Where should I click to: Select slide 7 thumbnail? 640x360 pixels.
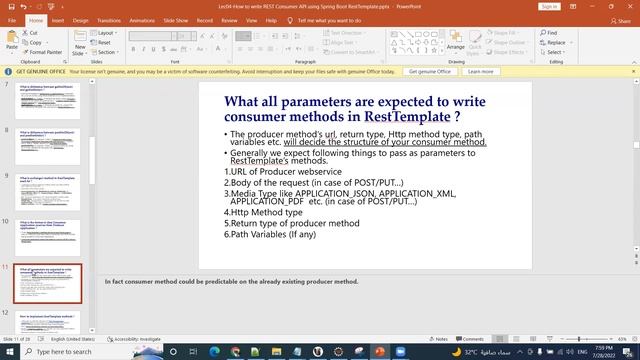pyautogui.click(x=47, y=101)
